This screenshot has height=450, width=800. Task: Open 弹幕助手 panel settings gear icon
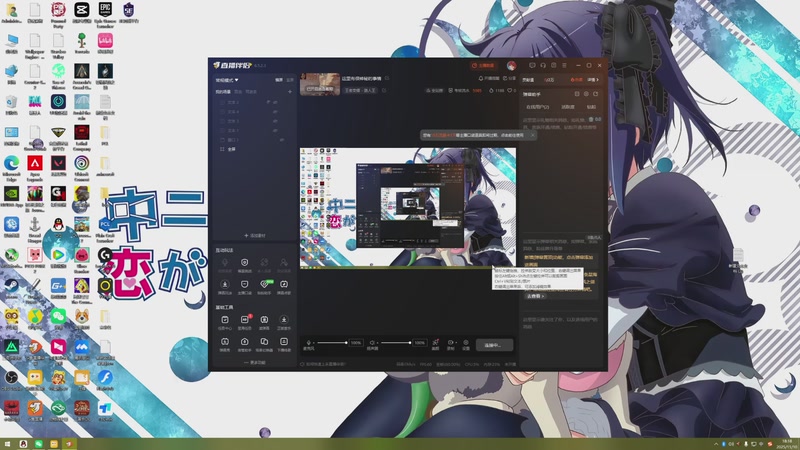pos(586,94)
